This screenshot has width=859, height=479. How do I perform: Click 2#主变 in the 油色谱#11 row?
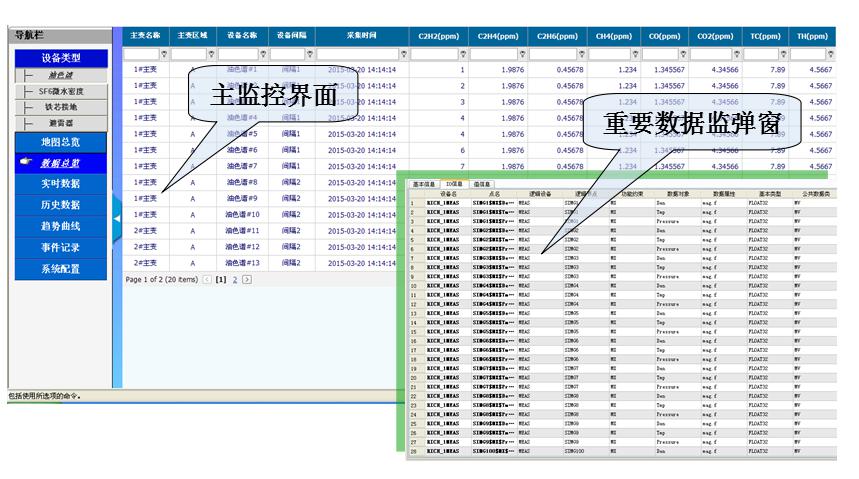click(x=145, y=231)
